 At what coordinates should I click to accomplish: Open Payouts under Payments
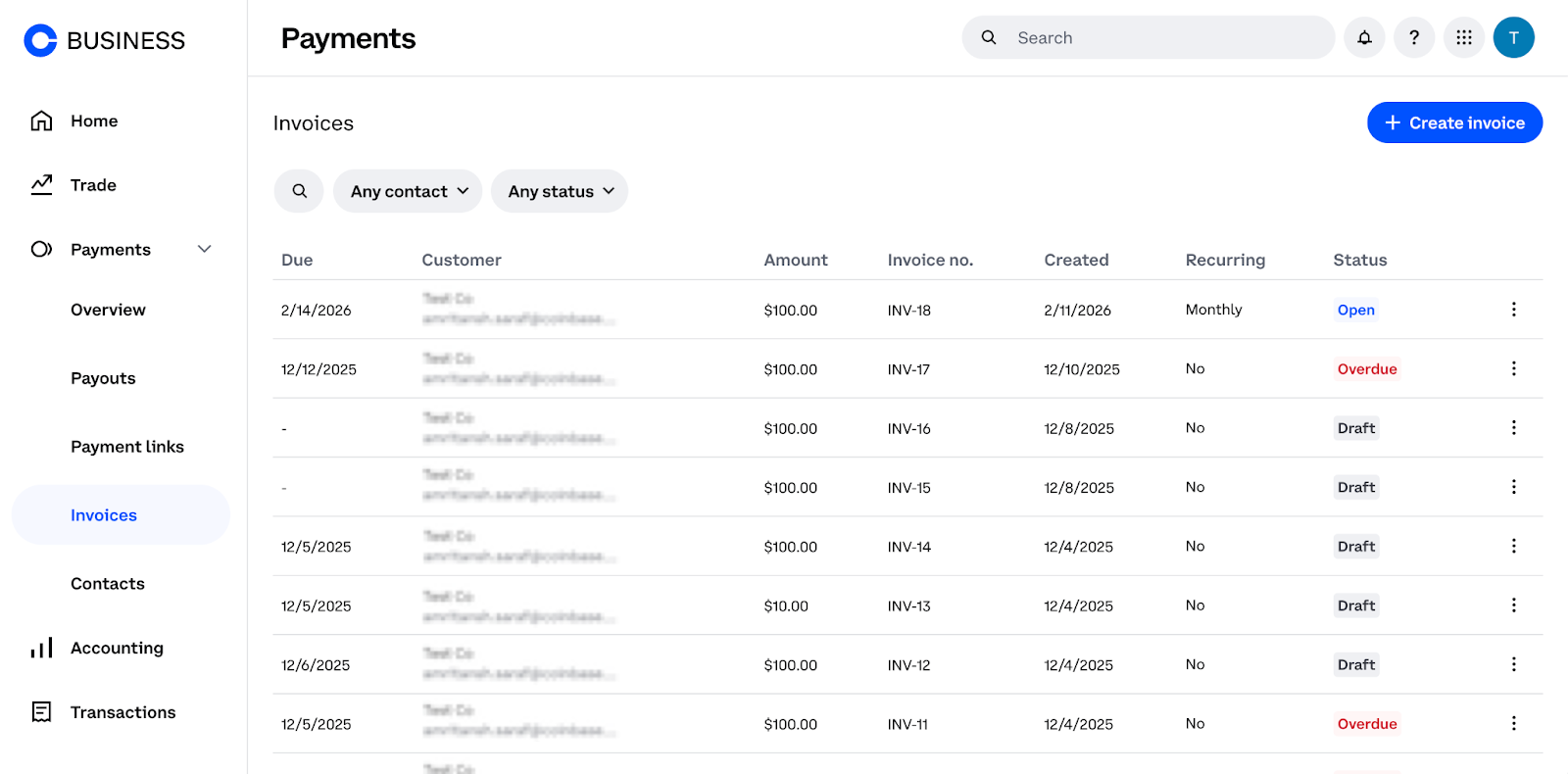103,378
